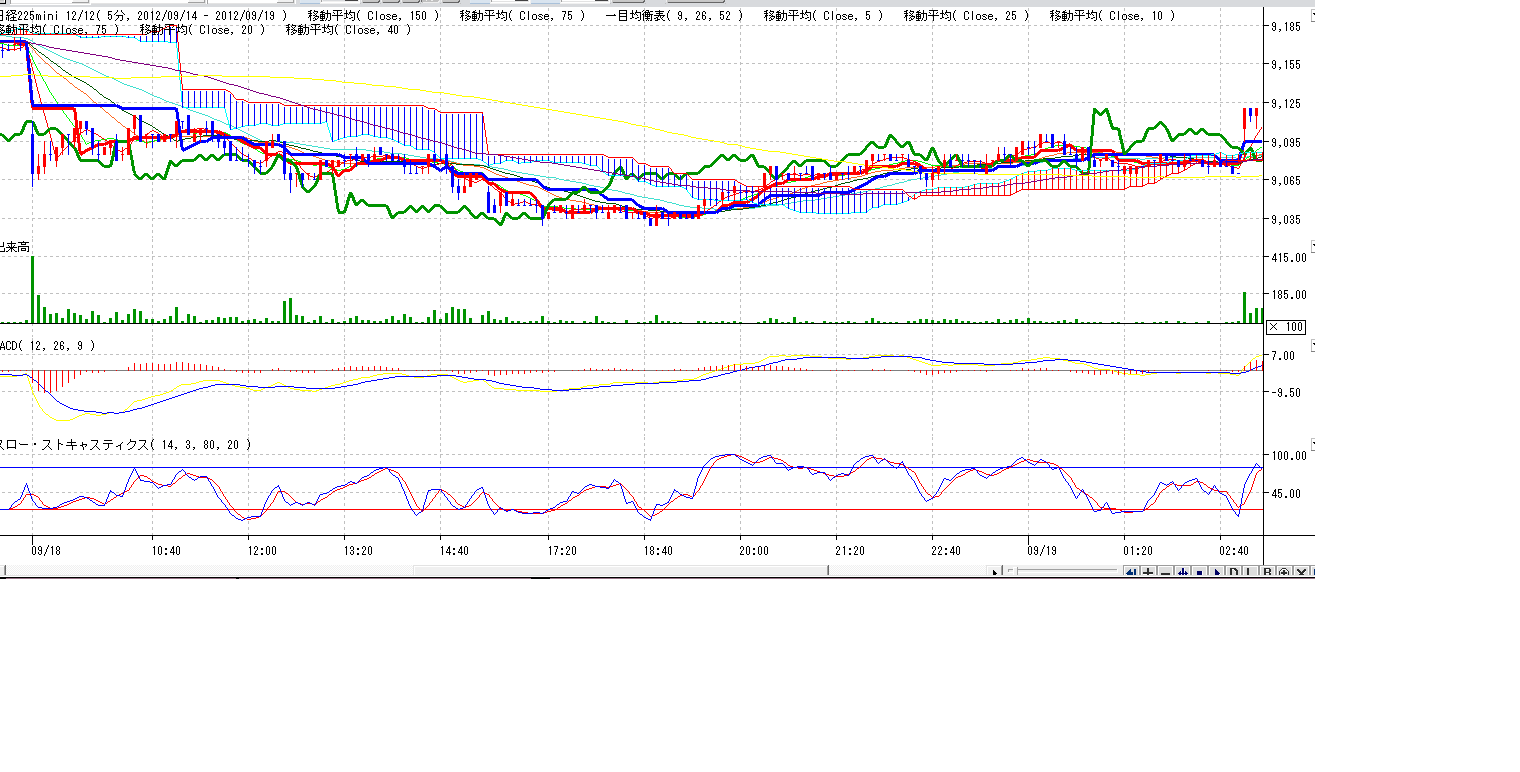Open the volume pane dropdown arrow
The height and width of the screenshot is (772, 1520).
pyautogui.click(x=1314, y=245)
